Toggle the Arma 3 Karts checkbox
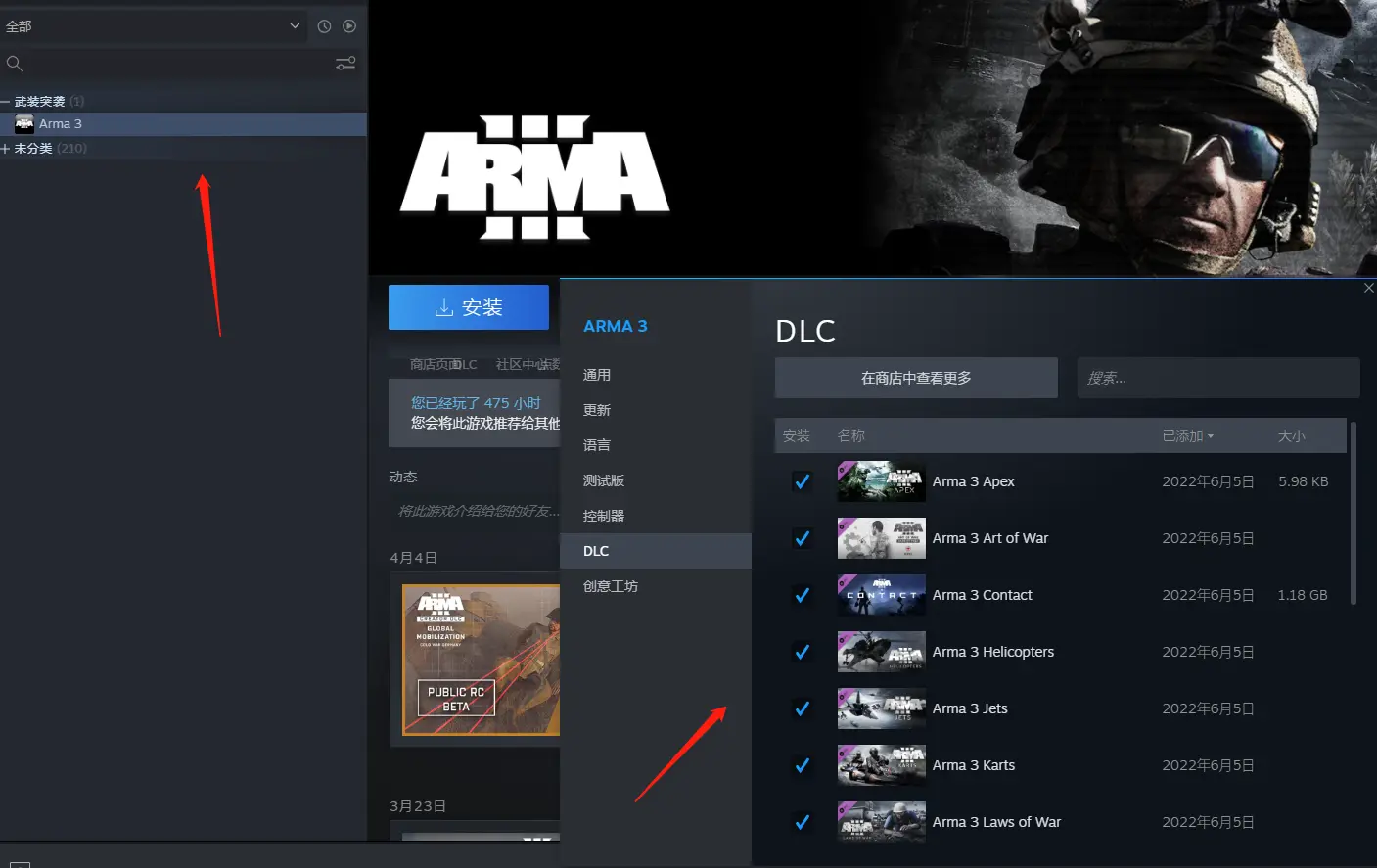This screenshot has width=1377, height=868. tap(802, 765)
